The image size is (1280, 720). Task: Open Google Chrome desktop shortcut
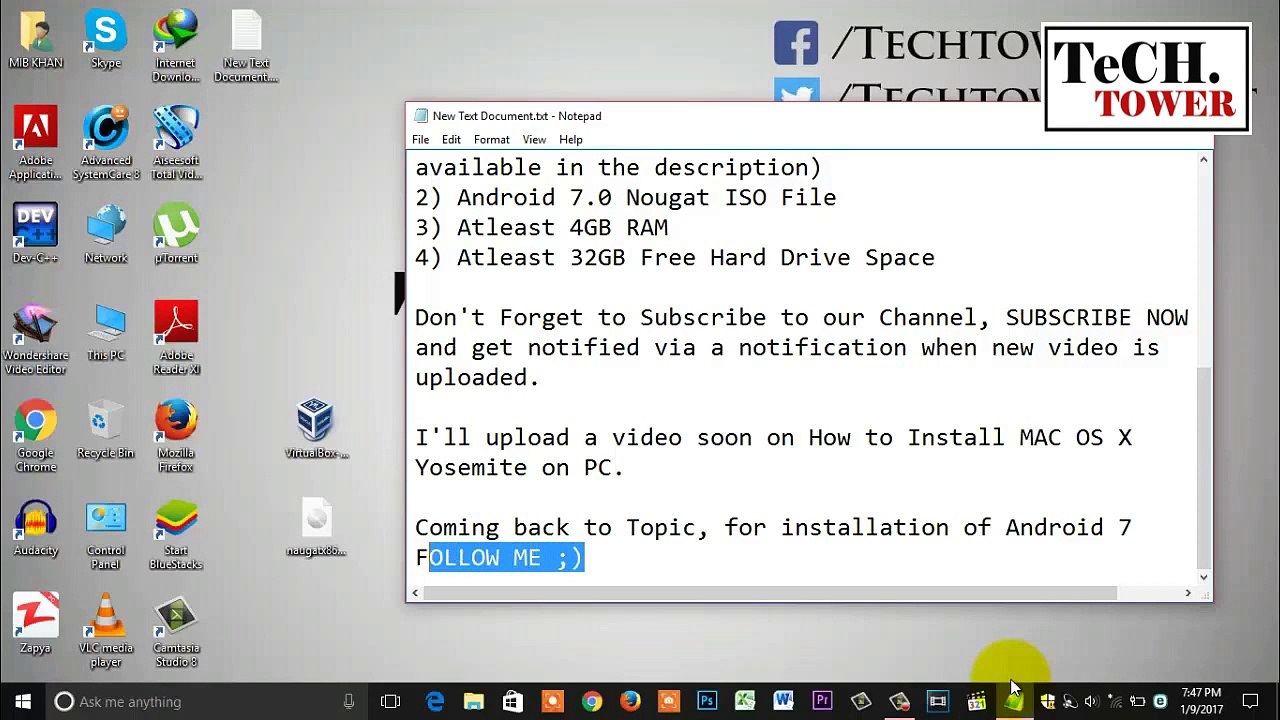[36, 437]
